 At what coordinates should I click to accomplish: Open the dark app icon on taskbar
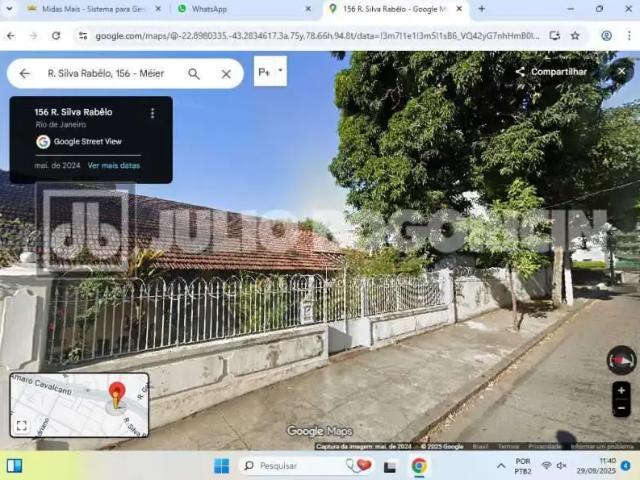(x=390, y=466)
